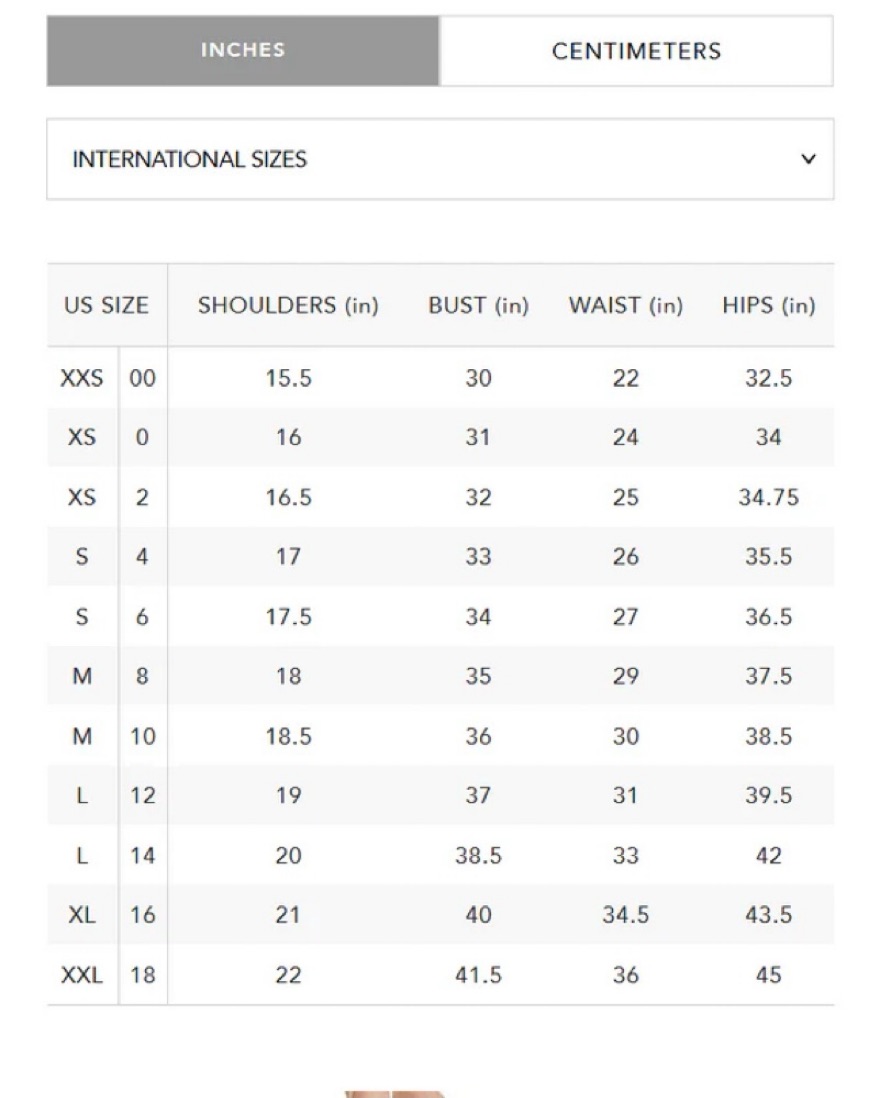Switch to the CENTIMETERS tab
The image size is (880, 1098).
click(x=636, y=51)
